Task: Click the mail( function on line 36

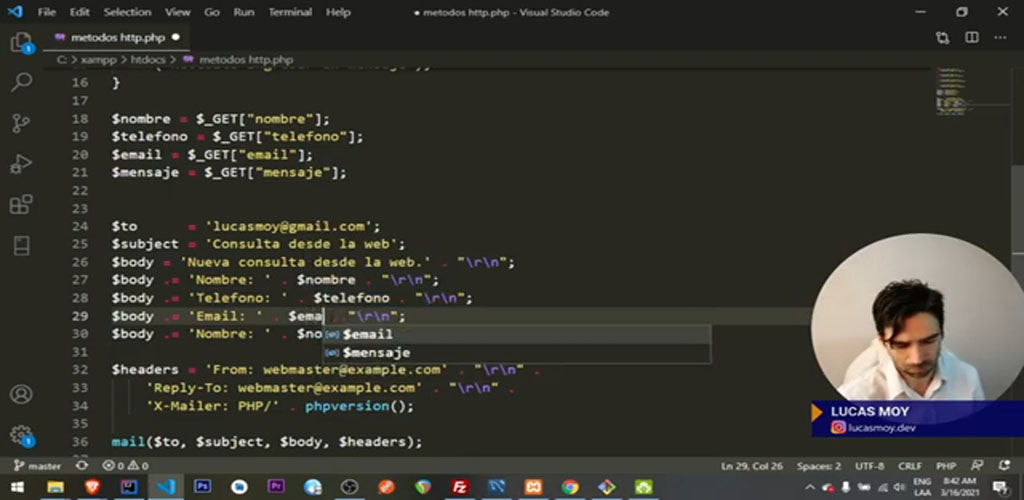Action: (x=131, y=442)
